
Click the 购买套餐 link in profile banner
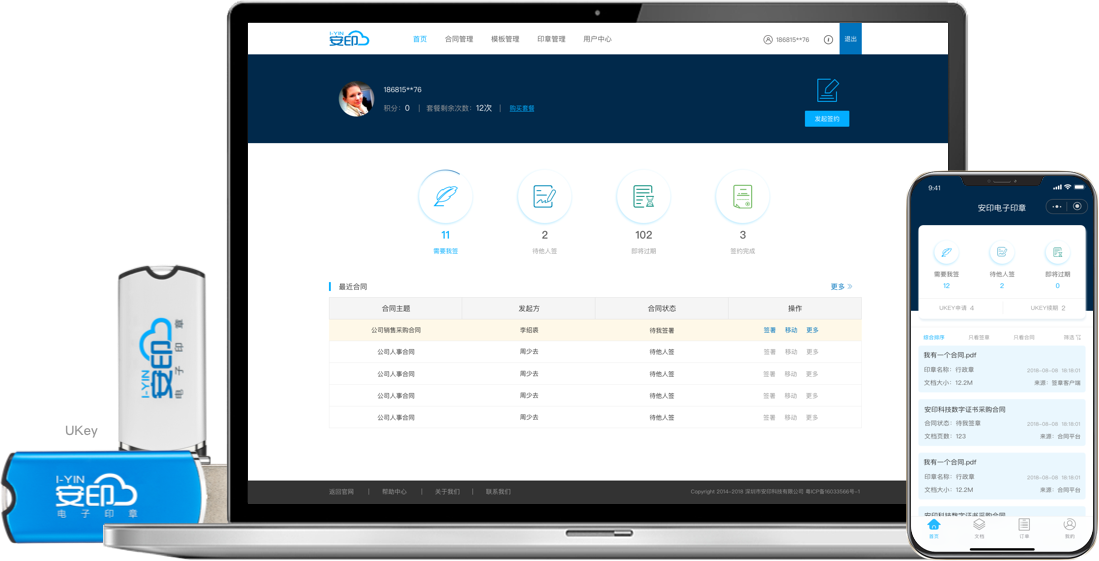521,108
